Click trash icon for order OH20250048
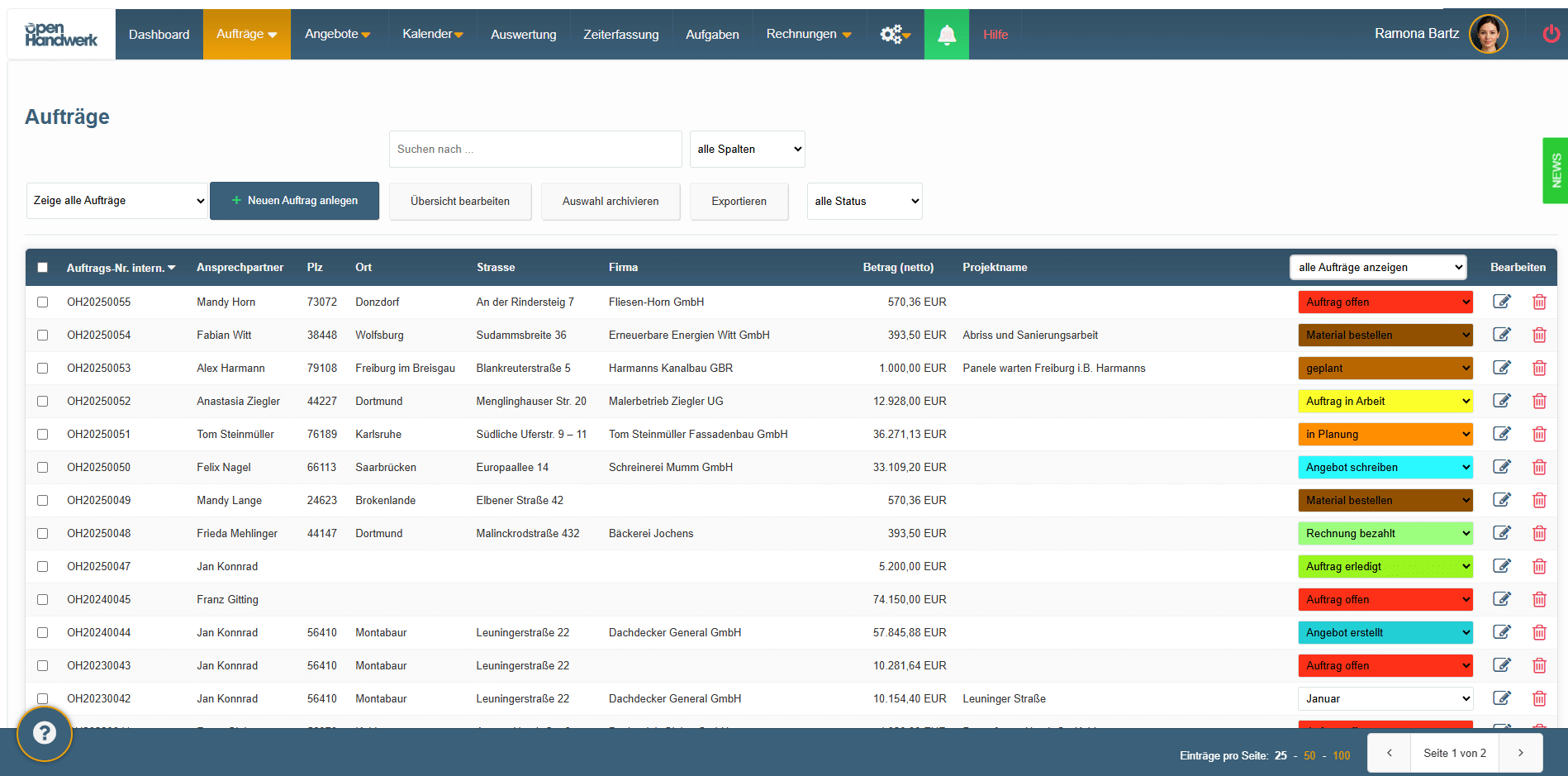This screenshot has height=776, width=1568. click(1539, 533)
